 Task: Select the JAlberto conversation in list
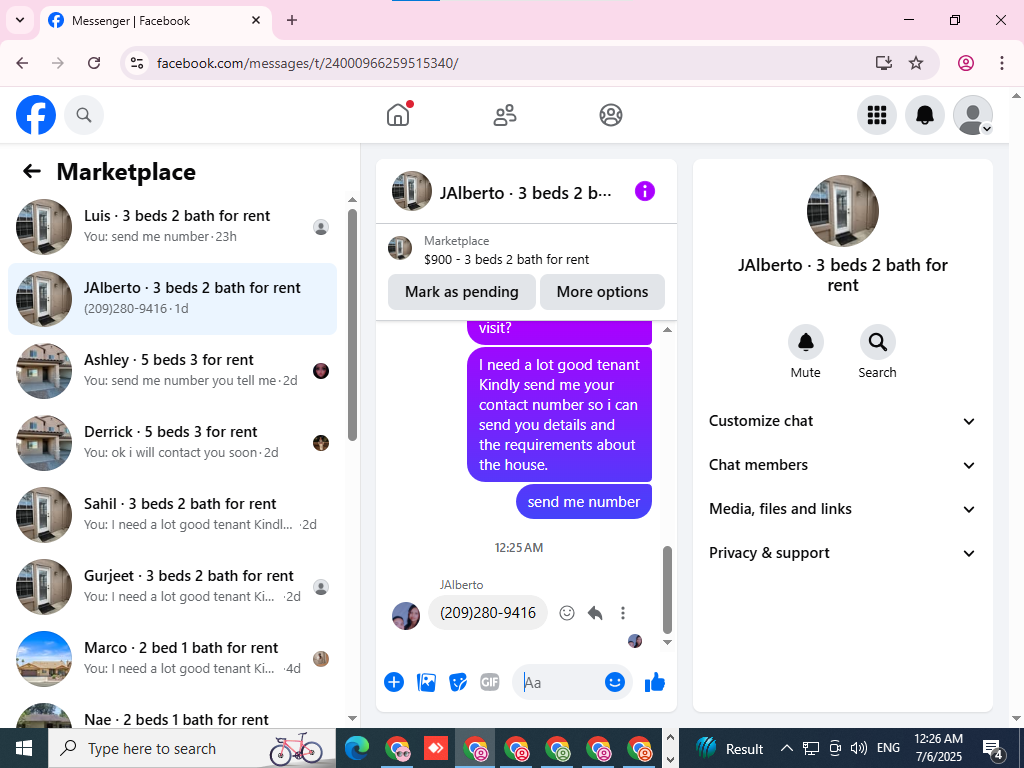[172, 299]
